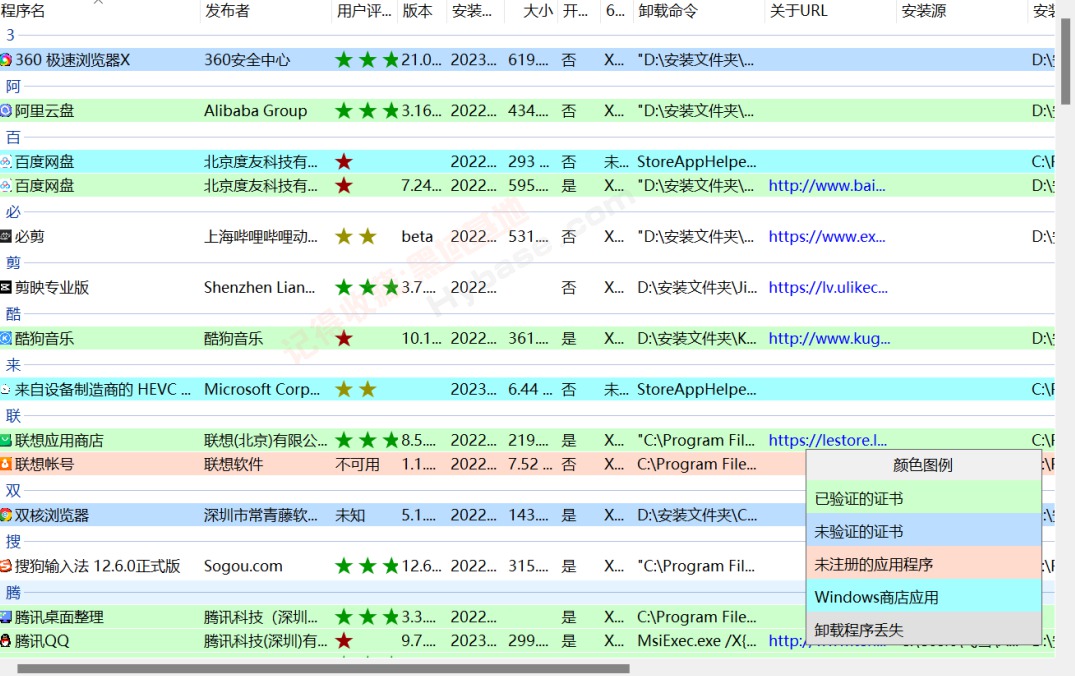Click the 联想软件 publisher cell
Image resolution: width=1075 pixels, height=676 pixels.
(233, 464)
